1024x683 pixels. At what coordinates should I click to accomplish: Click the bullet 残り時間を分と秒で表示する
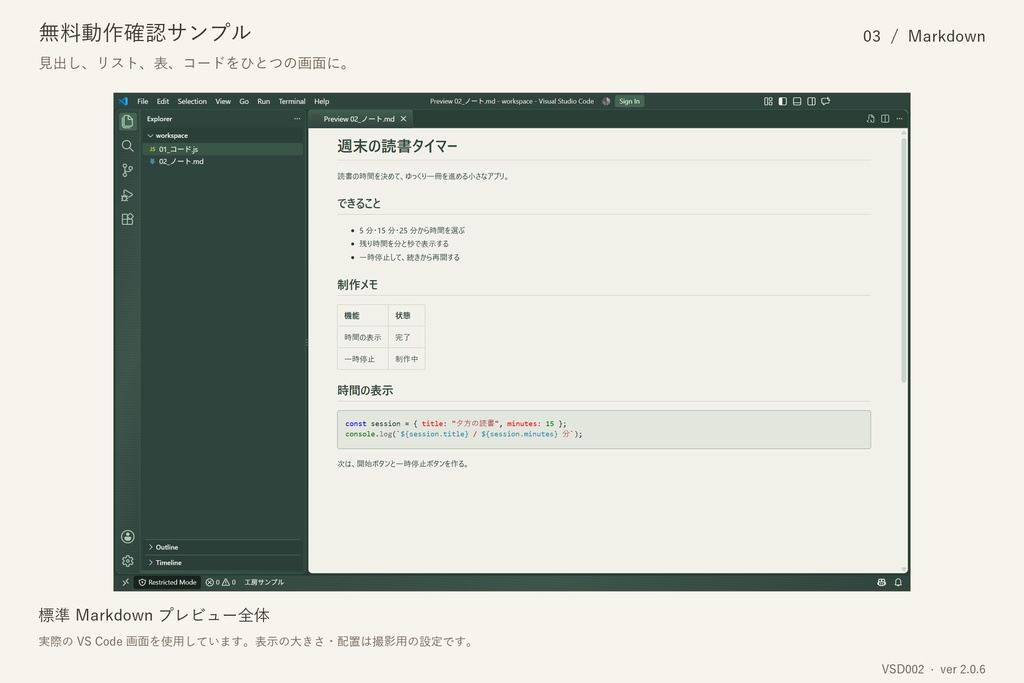[404, 244]
